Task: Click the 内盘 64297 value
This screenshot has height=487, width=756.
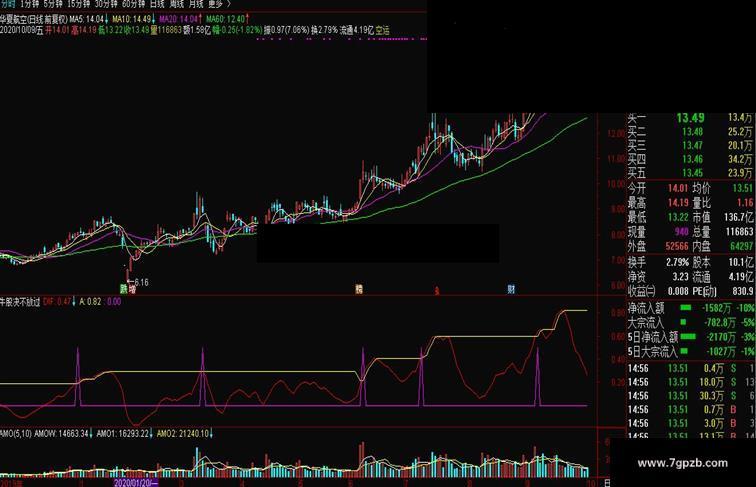Action: pos(742,246)
